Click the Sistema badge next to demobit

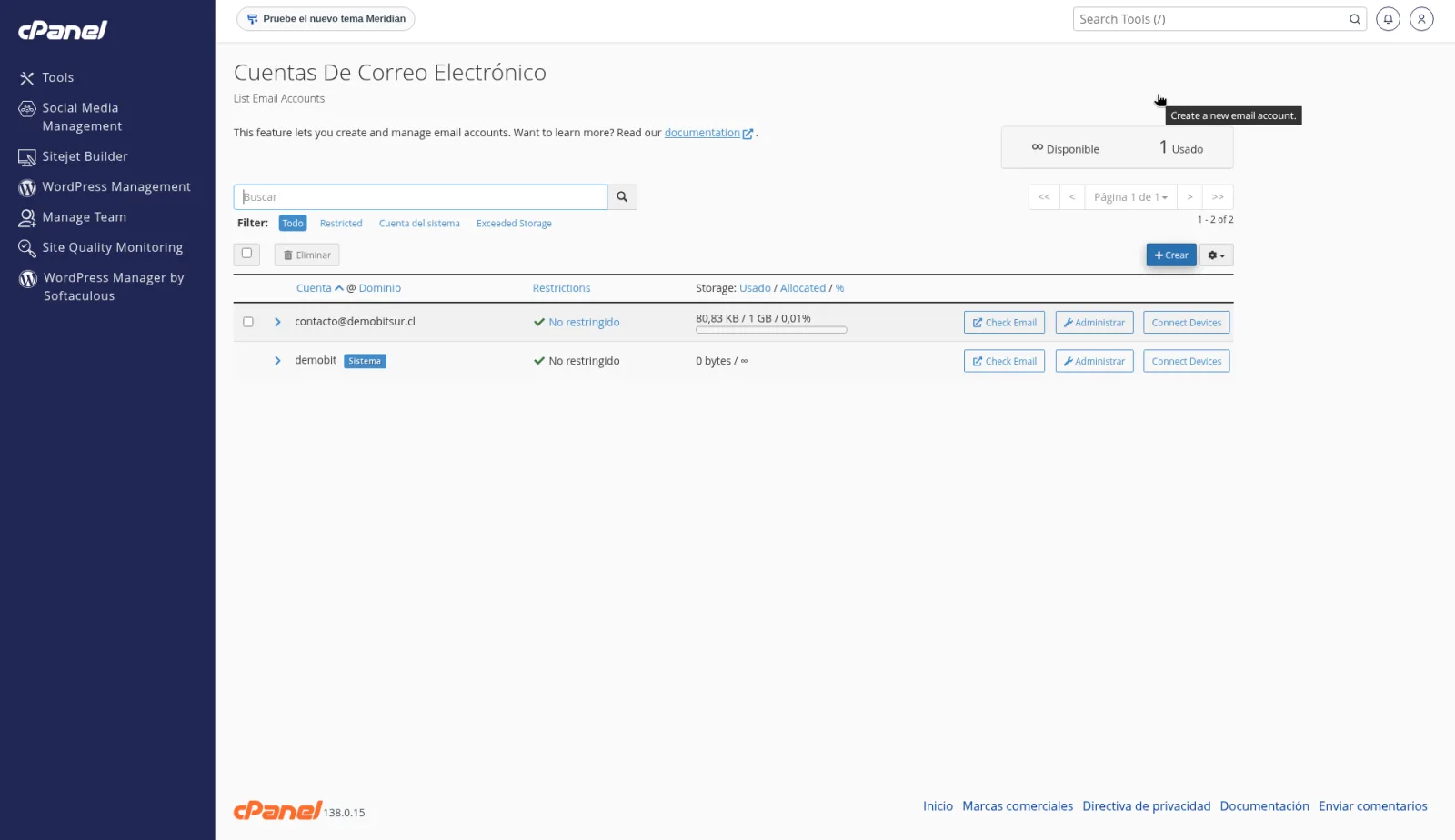(365, 361)
